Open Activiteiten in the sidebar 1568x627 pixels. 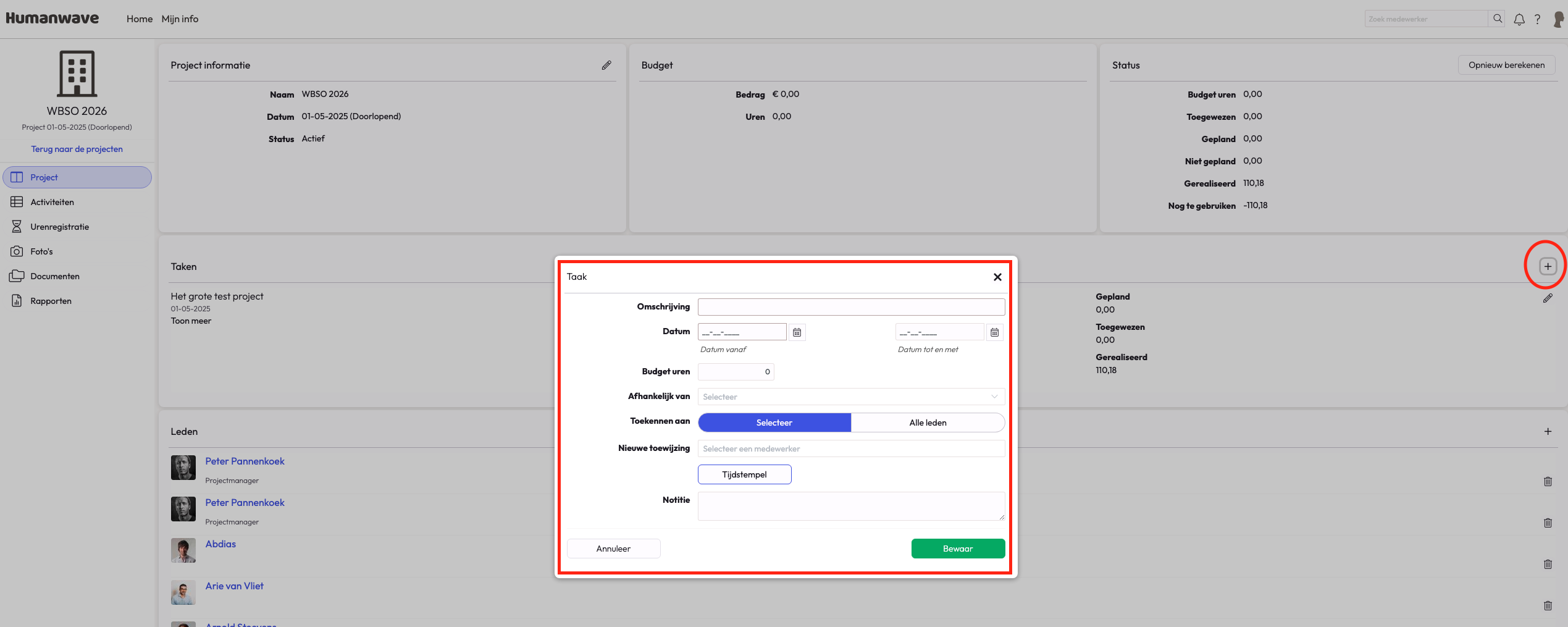click(x=52, y=202)
